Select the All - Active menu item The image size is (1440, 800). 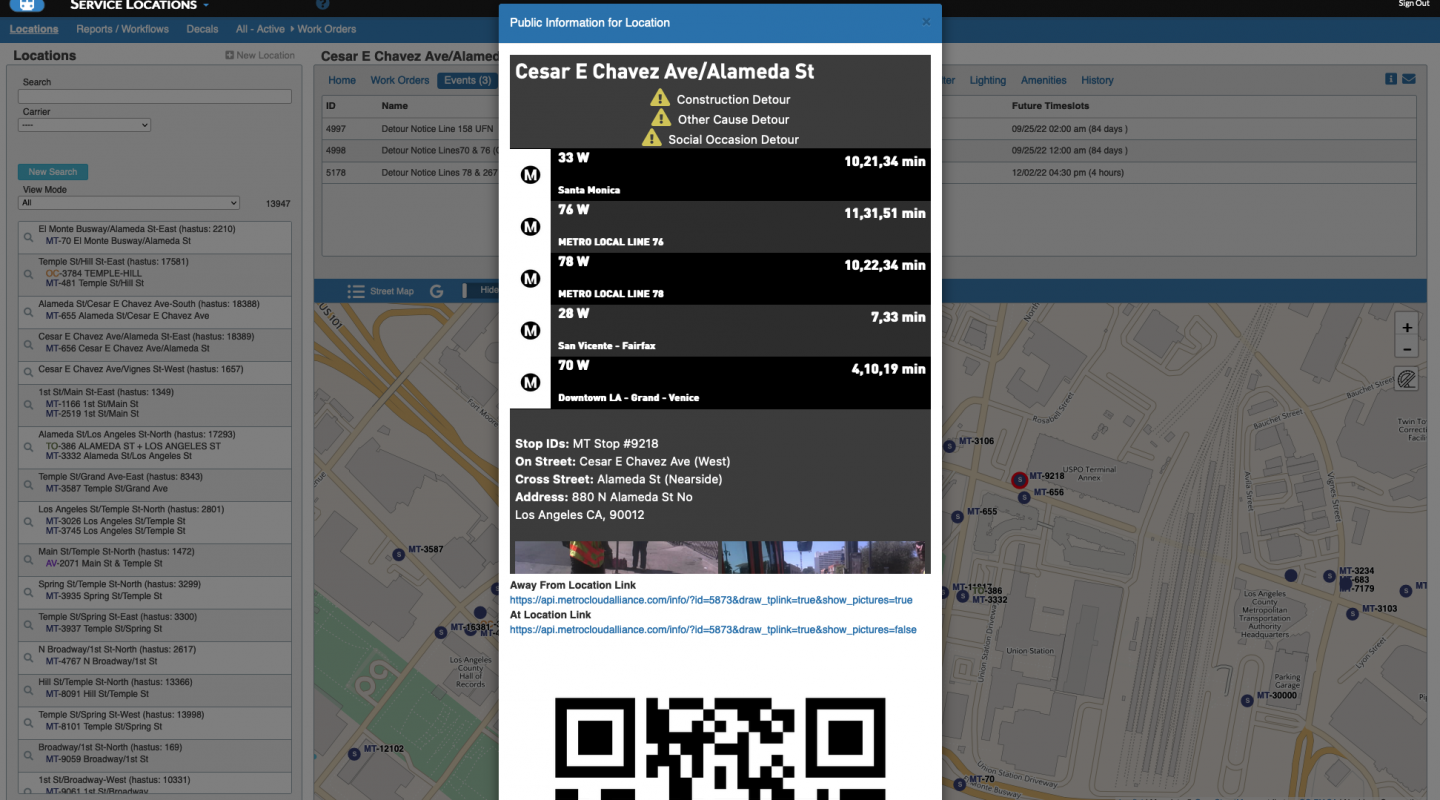coord(260,29)
